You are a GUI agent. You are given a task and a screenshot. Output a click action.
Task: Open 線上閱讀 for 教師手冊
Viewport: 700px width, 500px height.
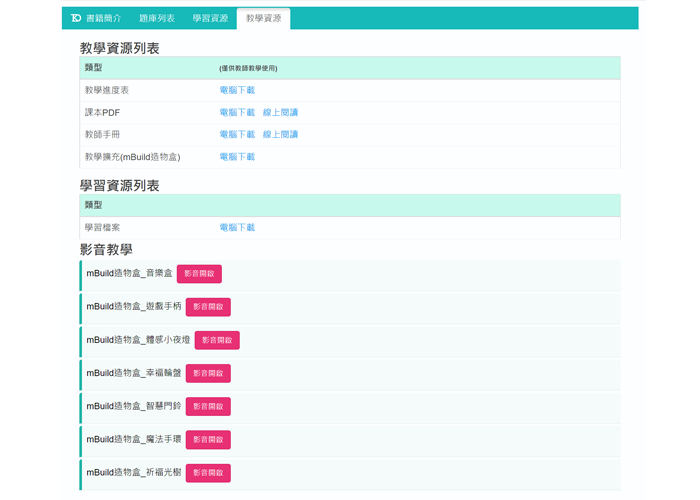click(x=280, y=135)
